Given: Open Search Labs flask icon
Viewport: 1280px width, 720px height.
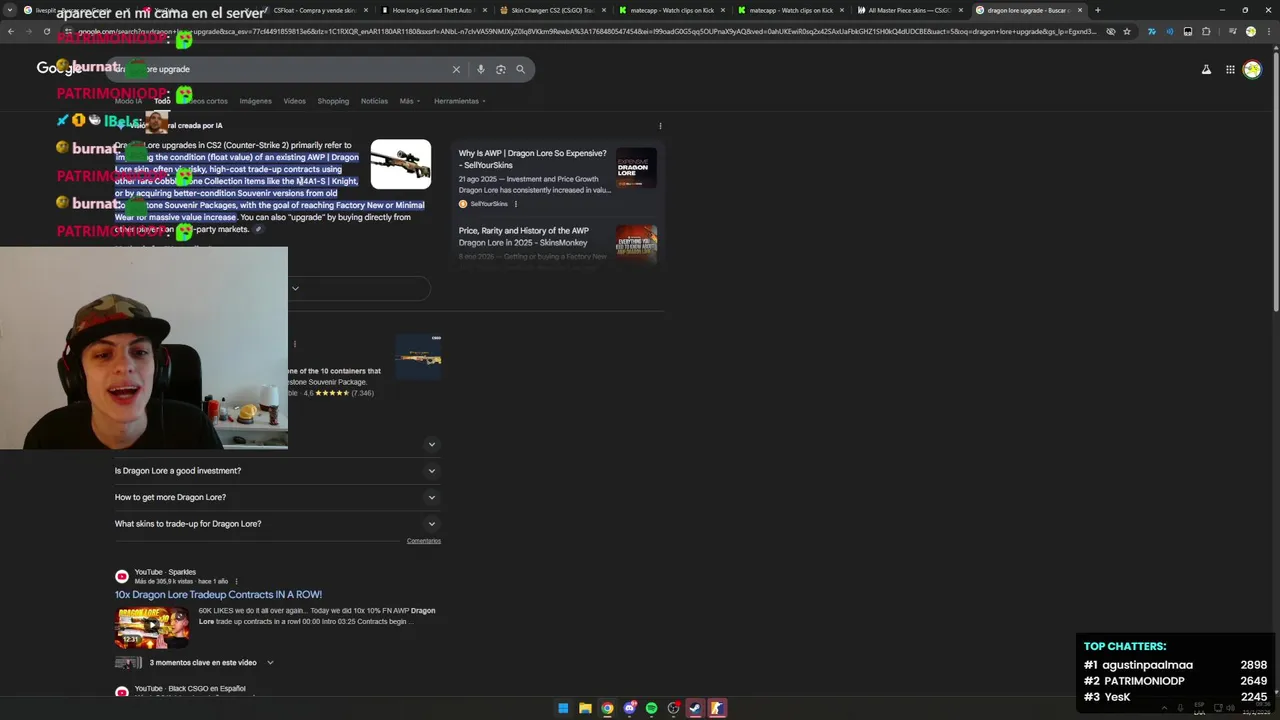Looking at the screenshot, I should click(1206, 69).
